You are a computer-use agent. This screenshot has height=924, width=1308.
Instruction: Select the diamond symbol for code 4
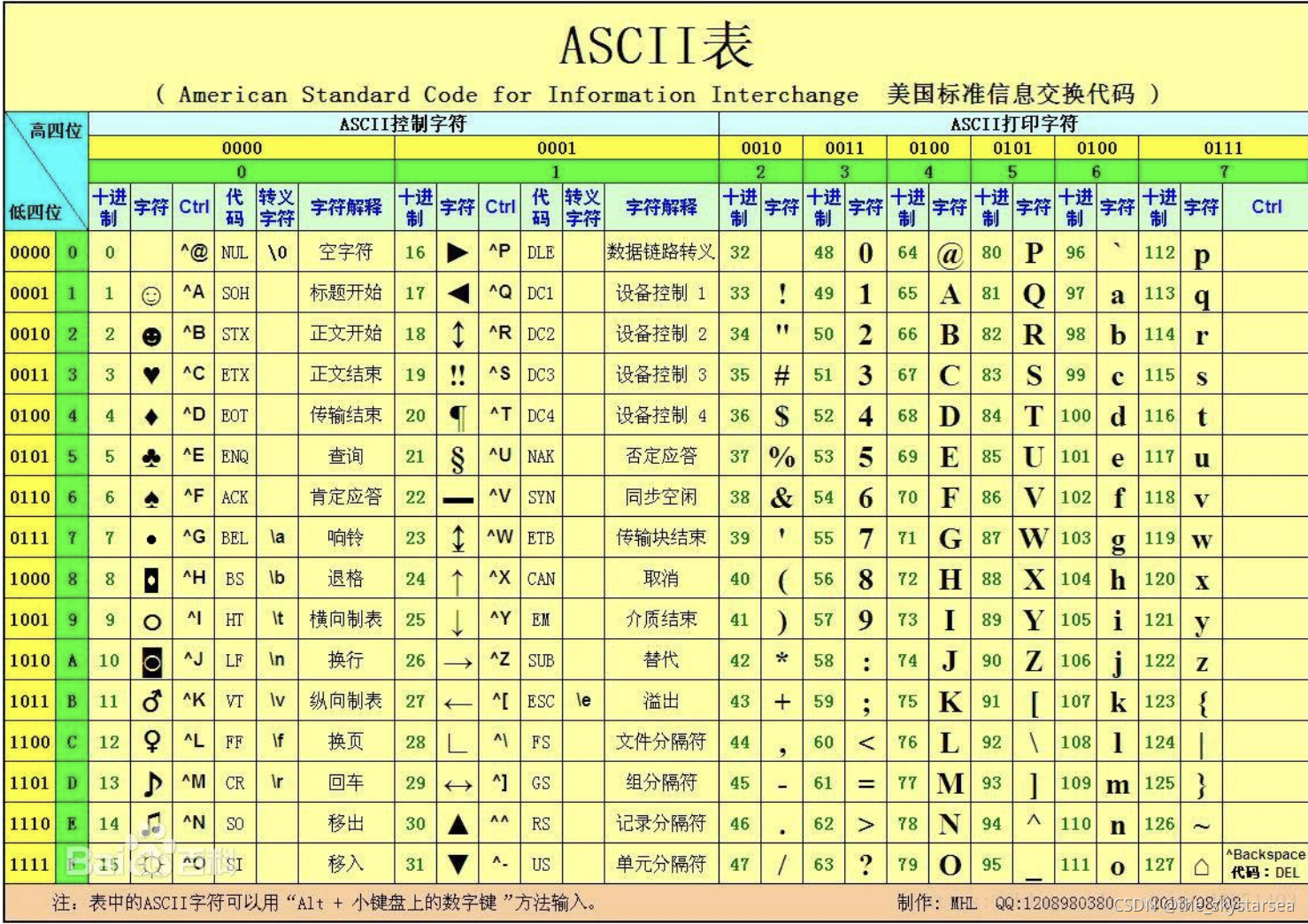click(x=151, y=416)
